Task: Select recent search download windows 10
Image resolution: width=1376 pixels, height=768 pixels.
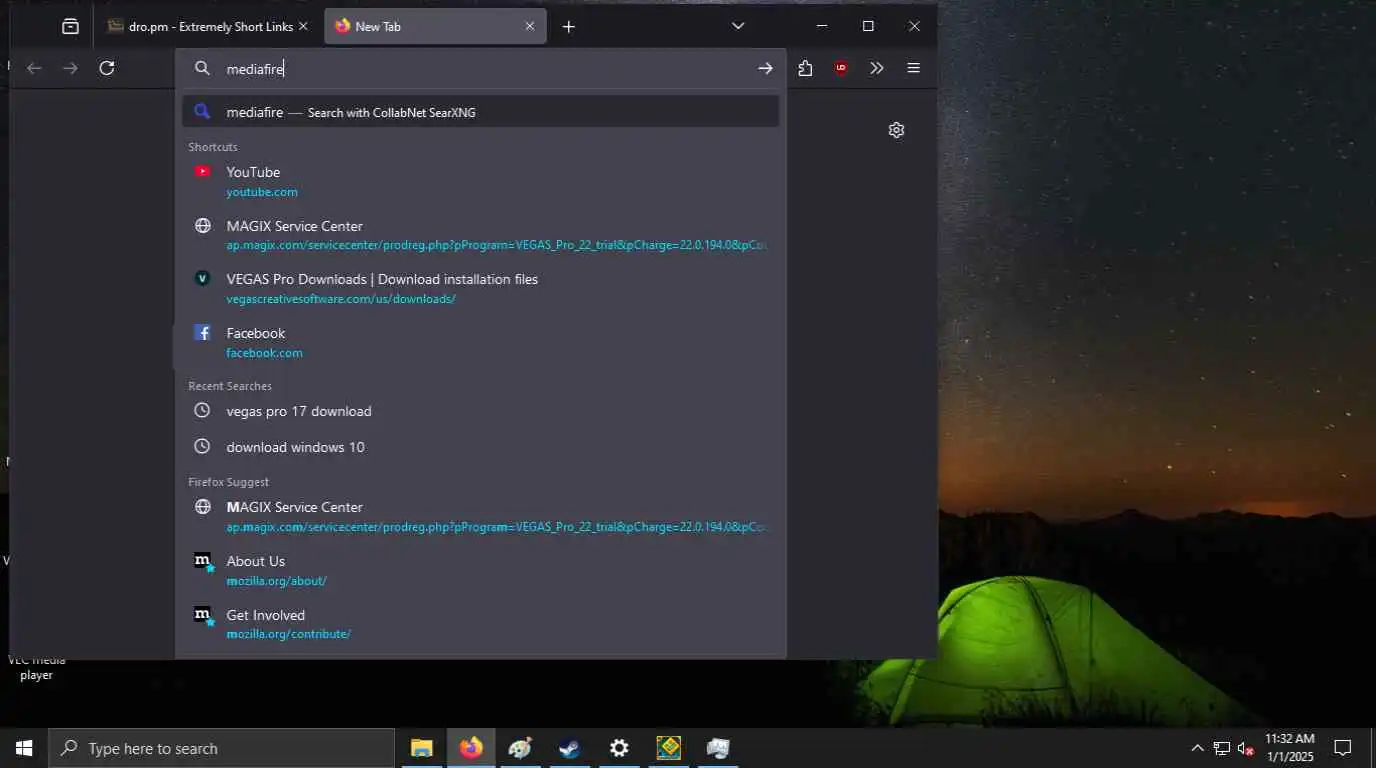Action: click(x=481, y=447)
